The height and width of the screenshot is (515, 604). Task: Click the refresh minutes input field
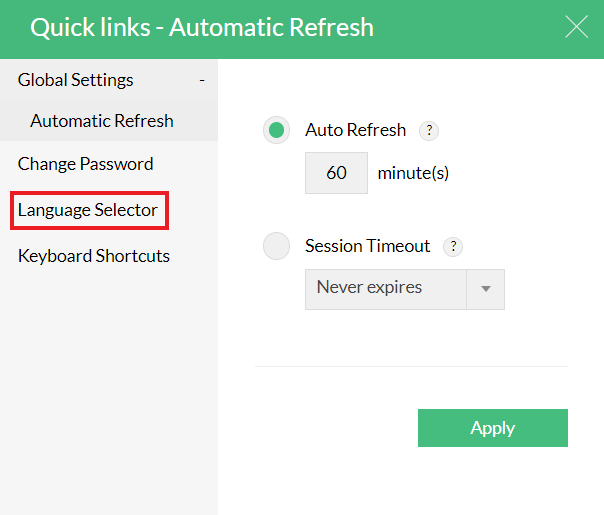click(x=336, y=173)
